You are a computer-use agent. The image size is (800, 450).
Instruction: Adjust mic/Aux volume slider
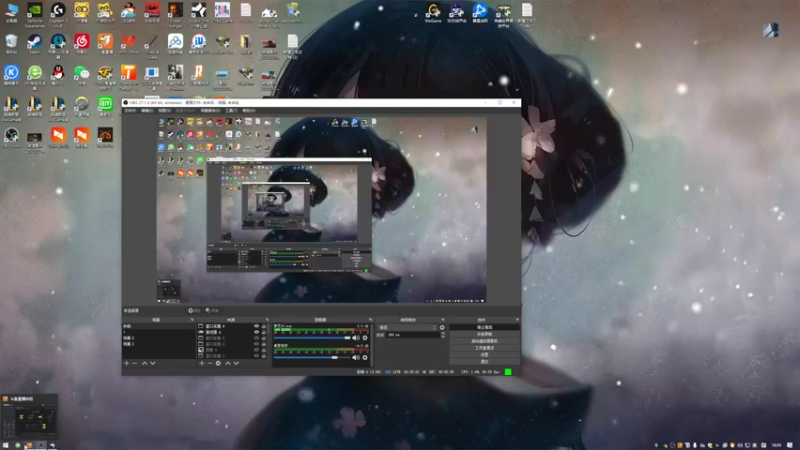[x=312, y=338]
